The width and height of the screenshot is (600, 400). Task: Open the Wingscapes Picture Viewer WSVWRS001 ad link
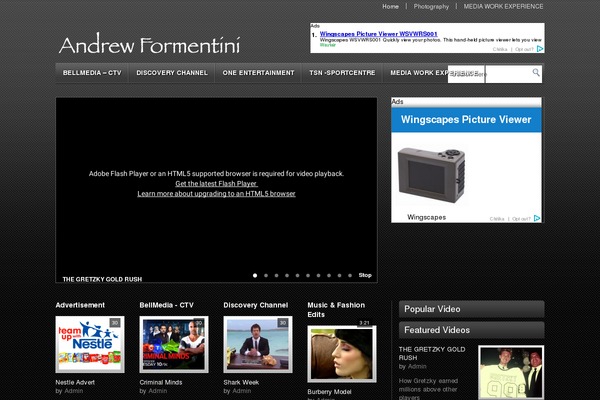[x=378, y=34]
